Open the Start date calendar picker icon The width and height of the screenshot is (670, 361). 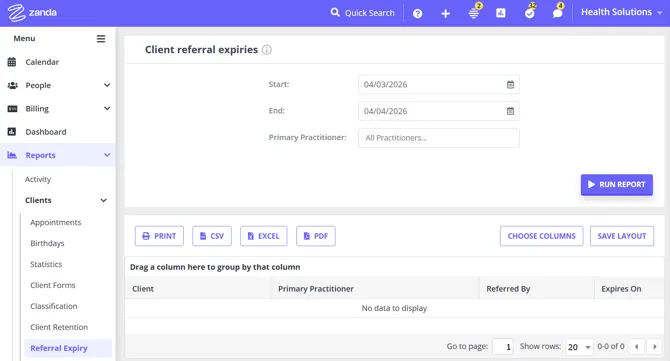point(510,85)
